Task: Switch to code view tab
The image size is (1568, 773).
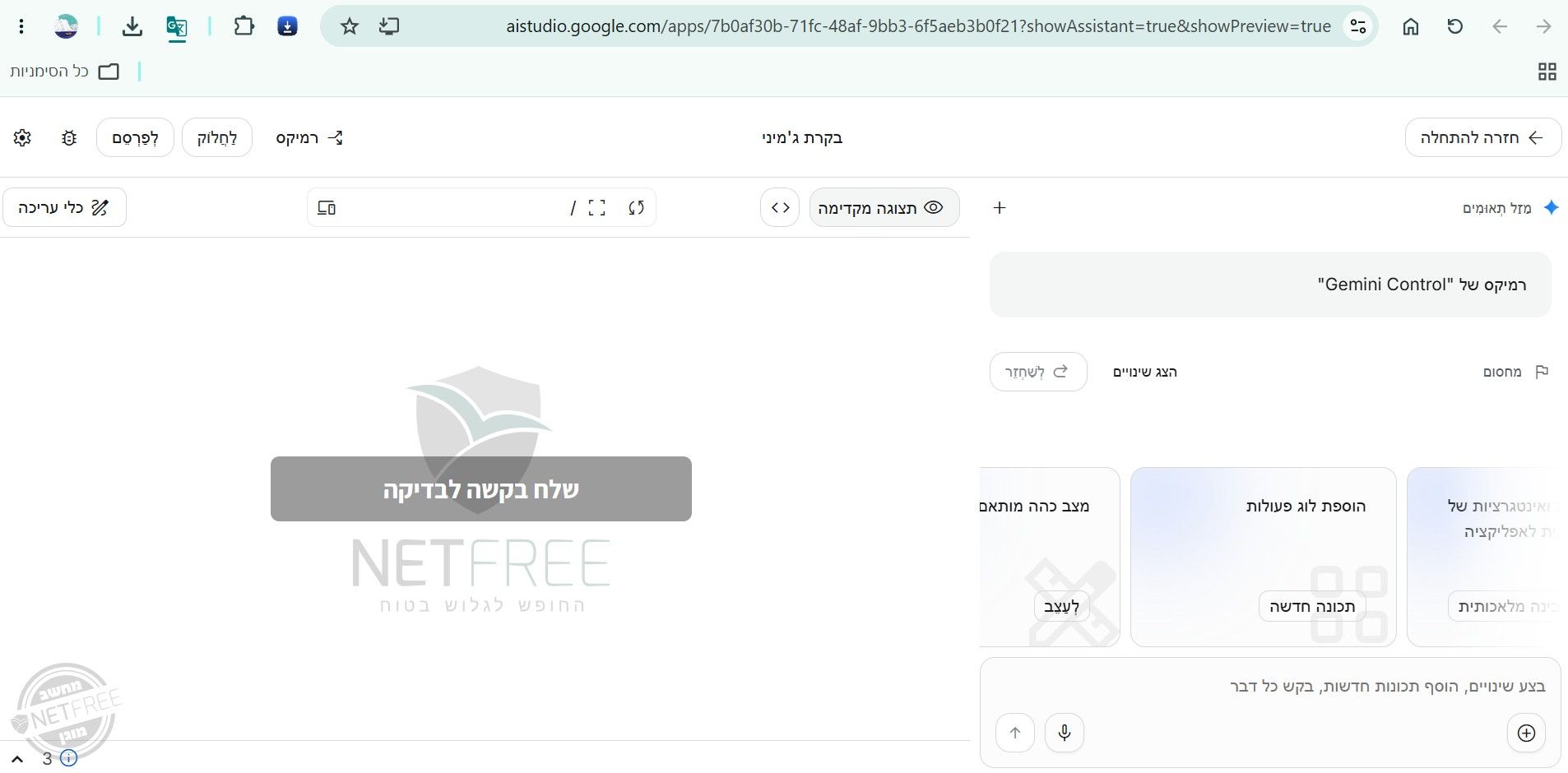Action: 780,207
